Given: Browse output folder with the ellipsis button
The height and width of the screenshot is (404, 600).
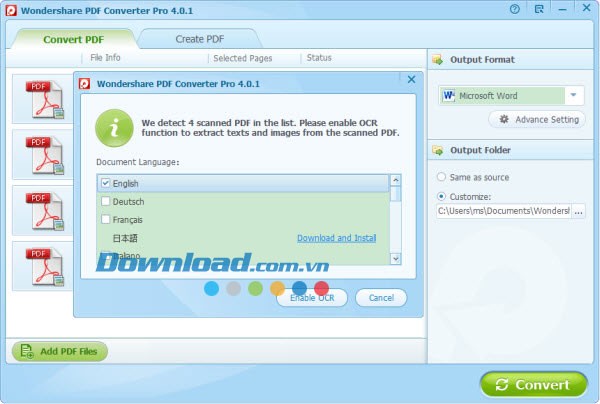Looking at the screenshot, I should click(579, 211).
